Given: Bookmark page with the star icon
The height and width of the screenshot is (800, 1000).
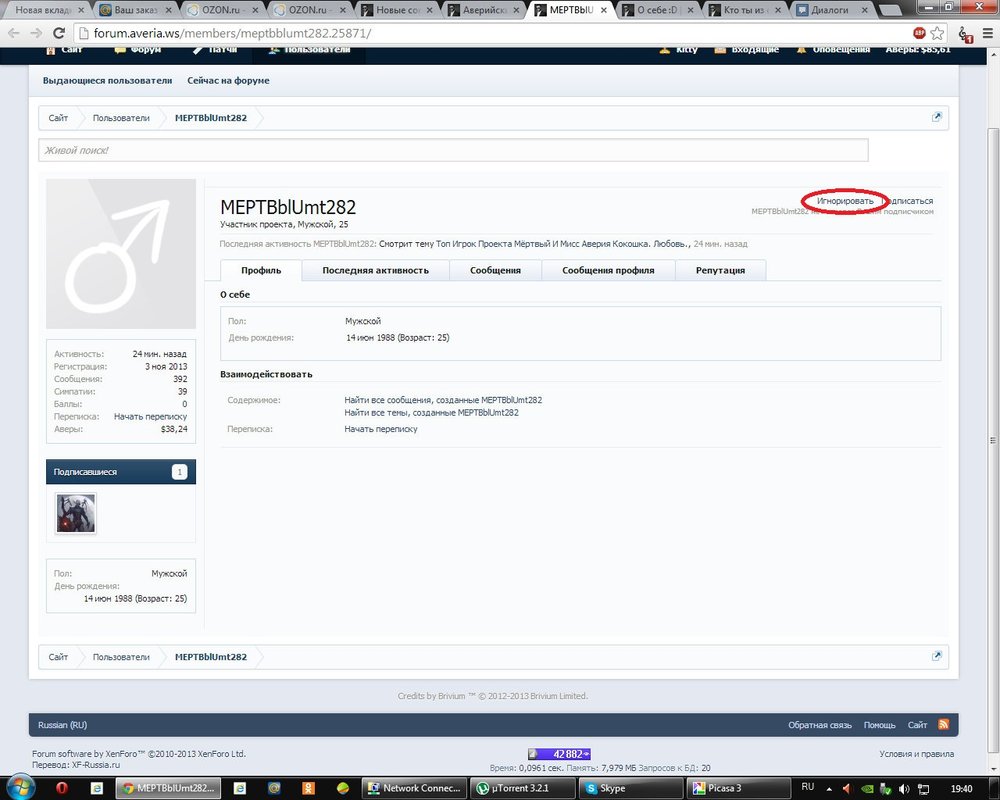Looking at the screenshot, I should point(939,33).
